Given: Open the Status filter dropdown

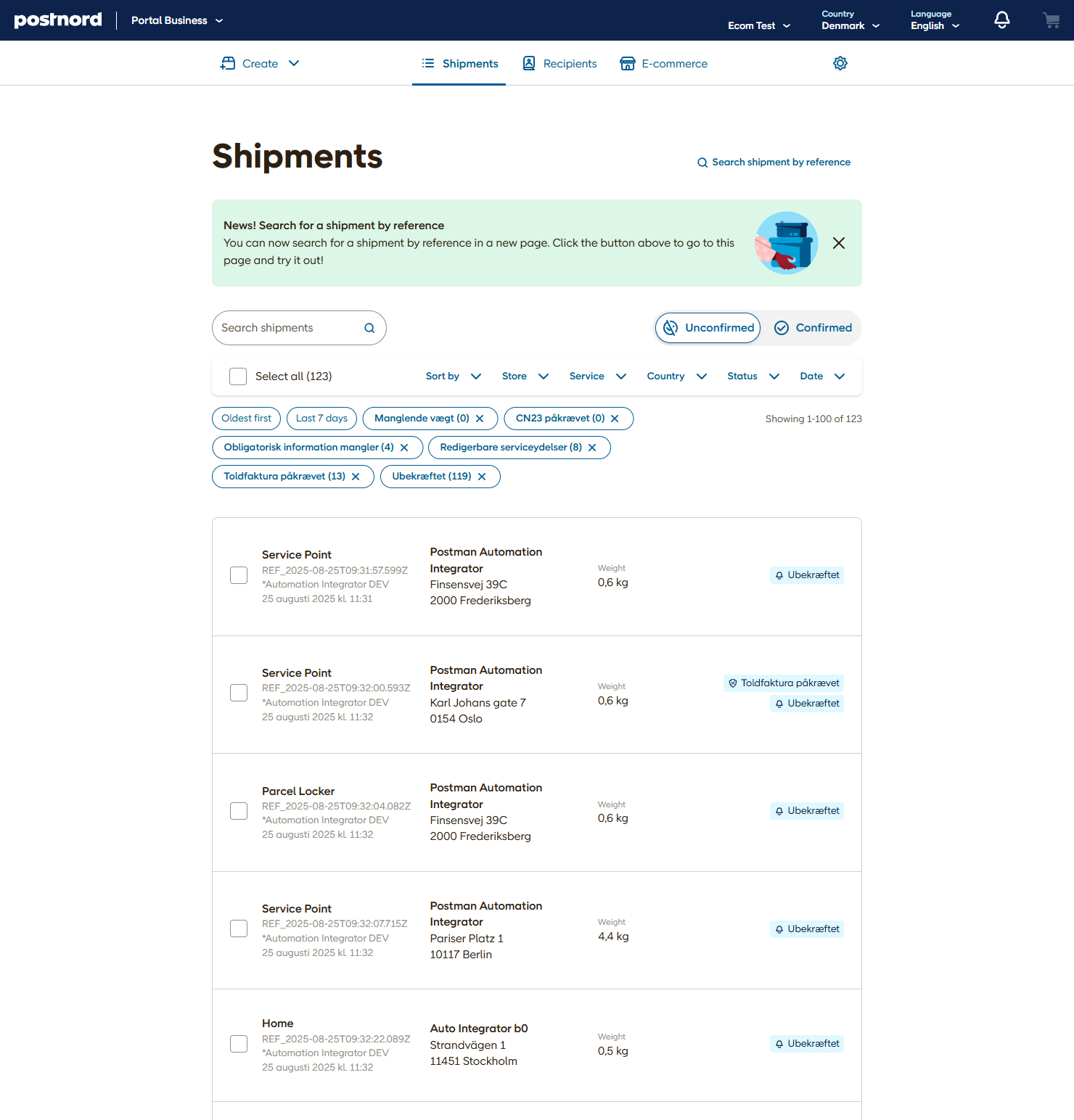Looking at the screenshot, I should [754, 376].
